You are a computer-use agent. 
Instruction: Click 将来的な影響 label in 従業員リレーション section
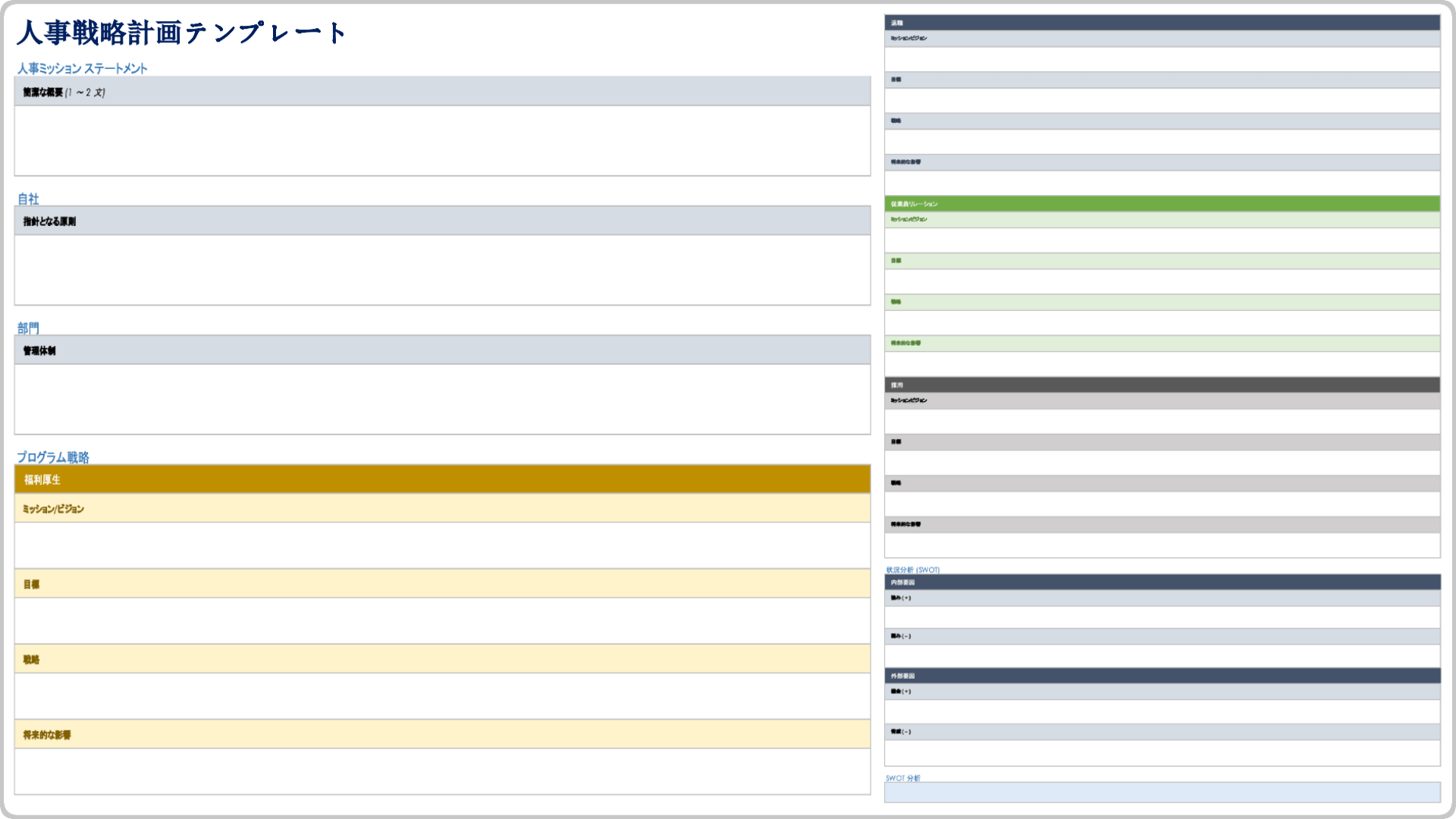905,343
